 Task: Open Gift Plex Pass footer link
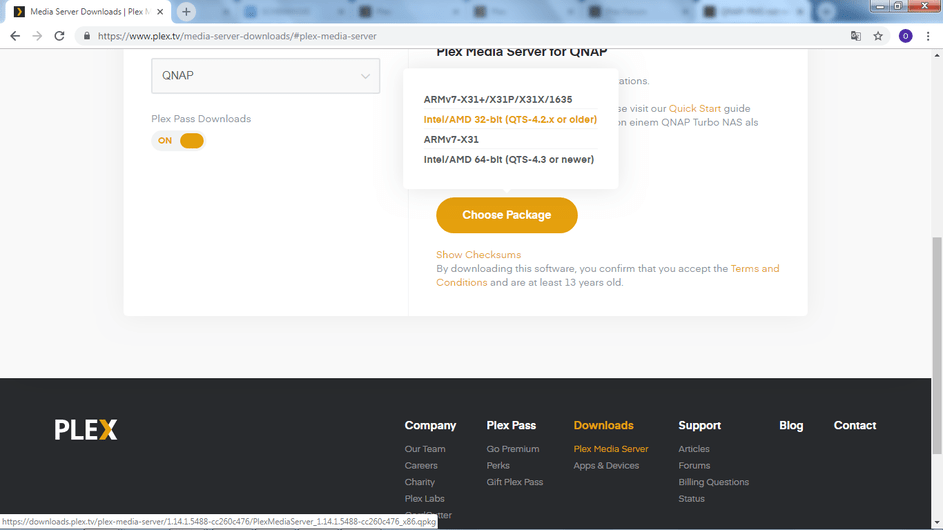[514, 482]
